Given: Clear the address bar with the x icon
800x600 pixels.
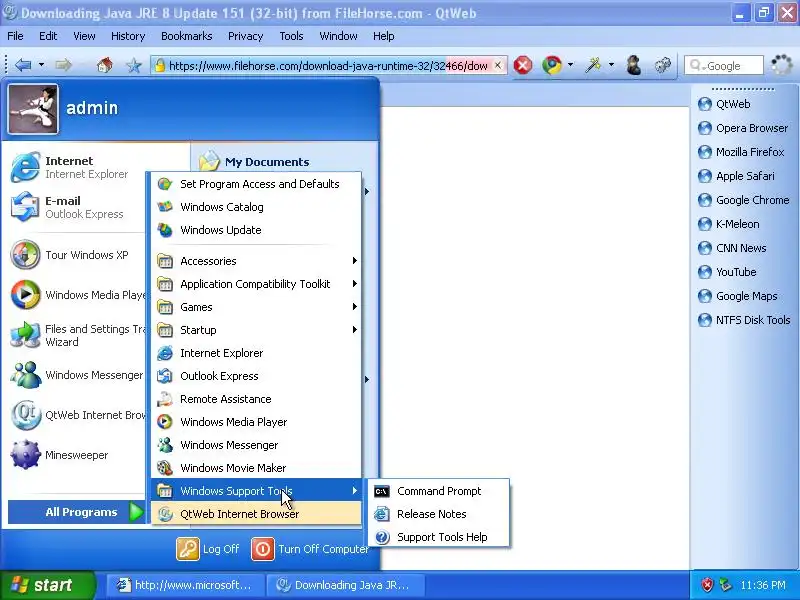Looking at the screenshot, I should point(498,65).
